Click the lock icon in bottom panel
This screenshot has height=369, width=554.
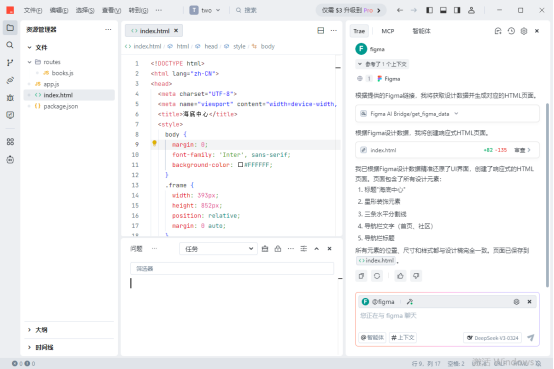click(x=278, y=249)
